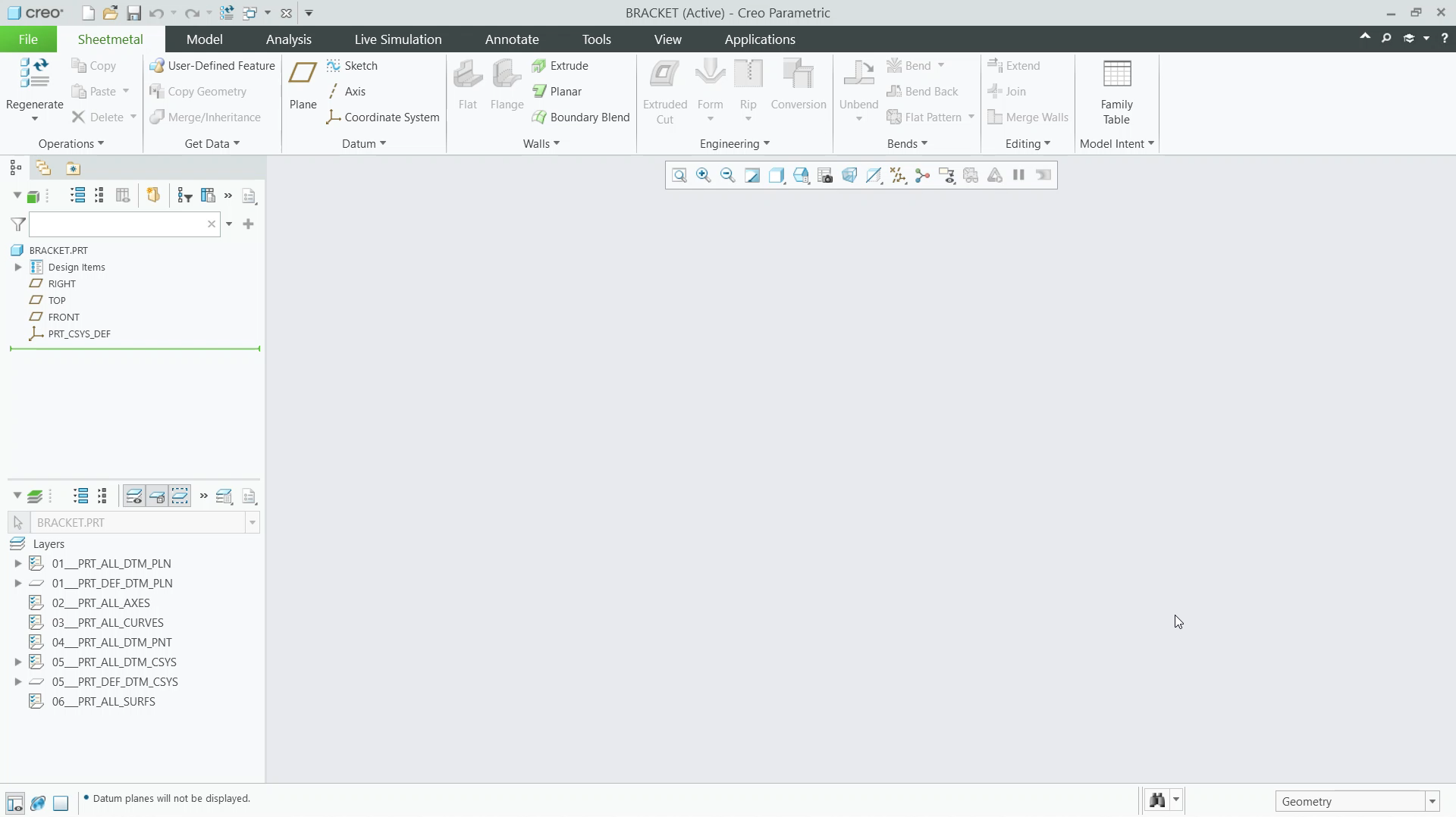Open the File menu

click(x=28, y=39)
